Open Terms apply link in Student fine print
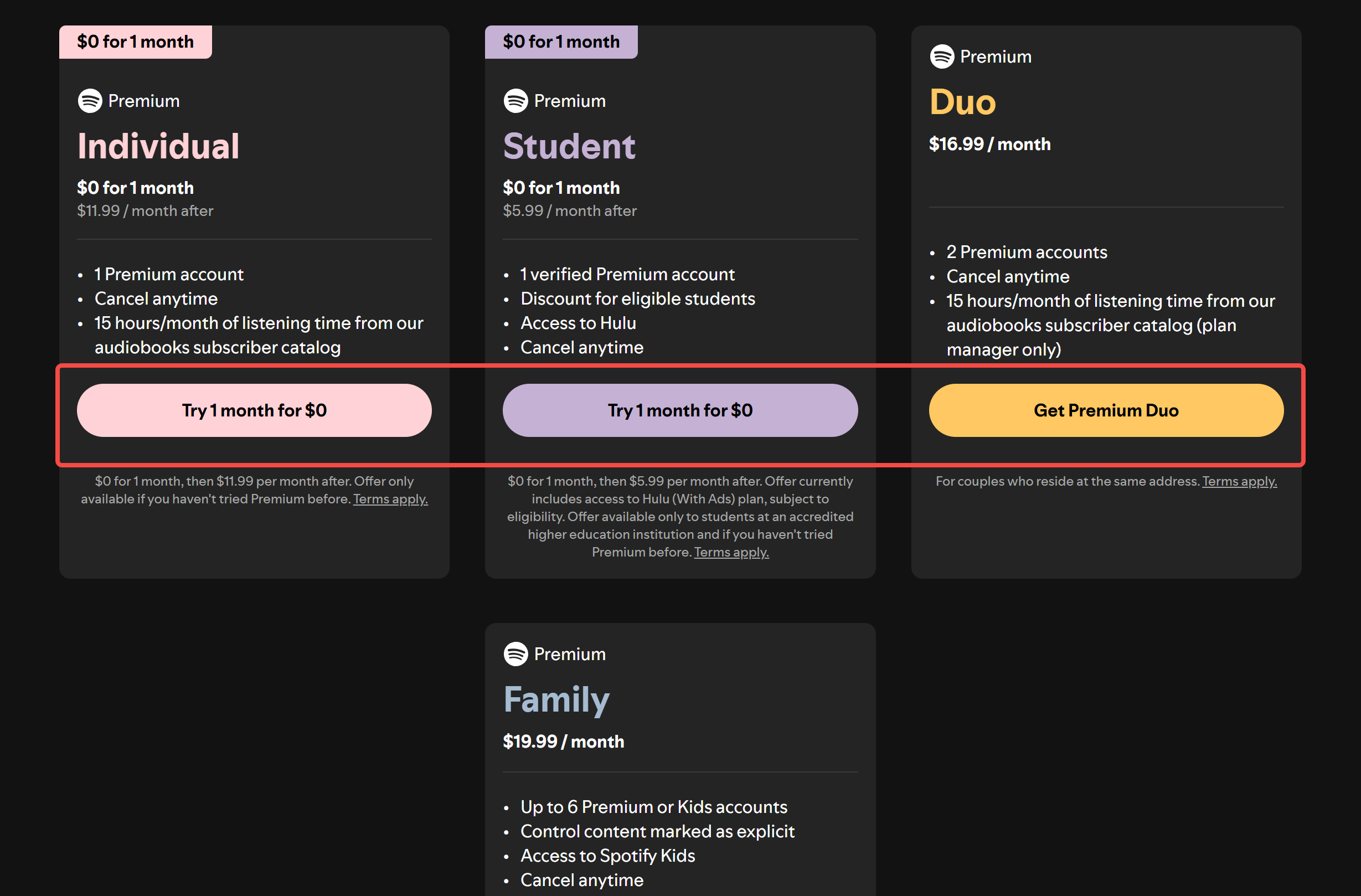Viewport: 1361px width, 896px height. pos(731,552)
